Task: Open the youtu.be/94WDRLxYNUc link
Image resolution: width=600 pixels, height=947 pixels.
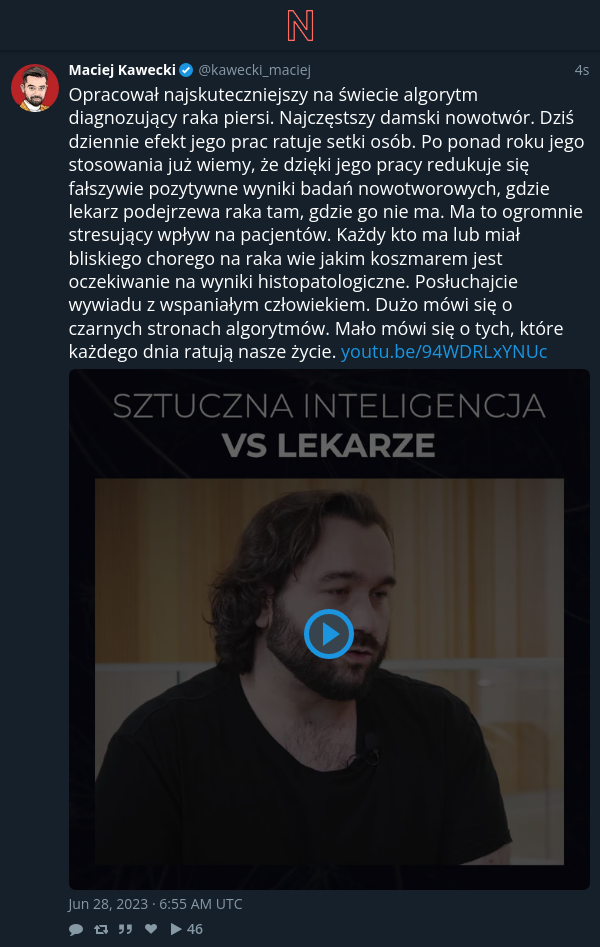Action: pos(444,352)
